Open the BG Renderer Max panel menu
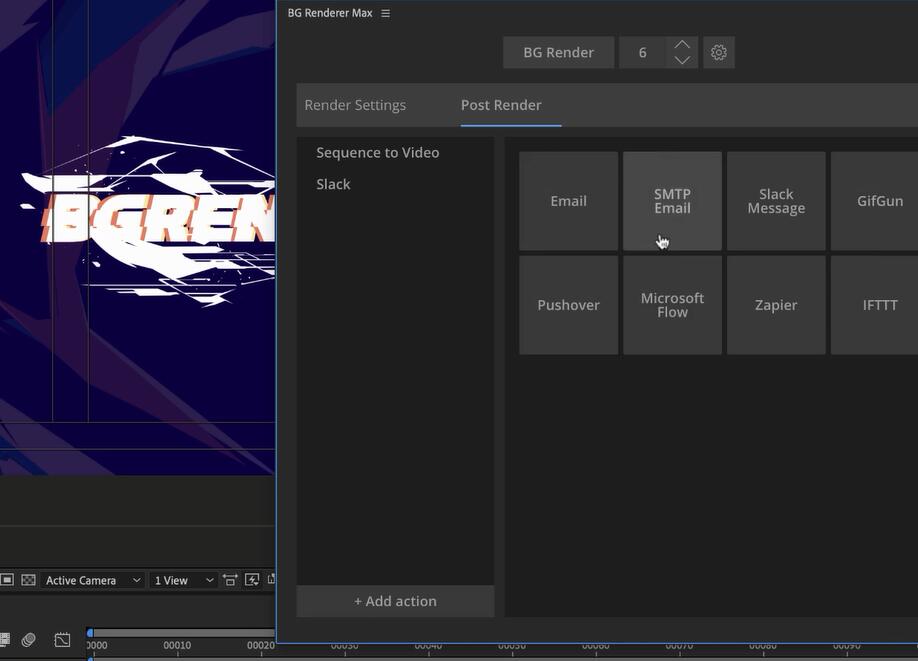Image resolution: width=918 pixels, height=661 pixels. tap(386, 14)
